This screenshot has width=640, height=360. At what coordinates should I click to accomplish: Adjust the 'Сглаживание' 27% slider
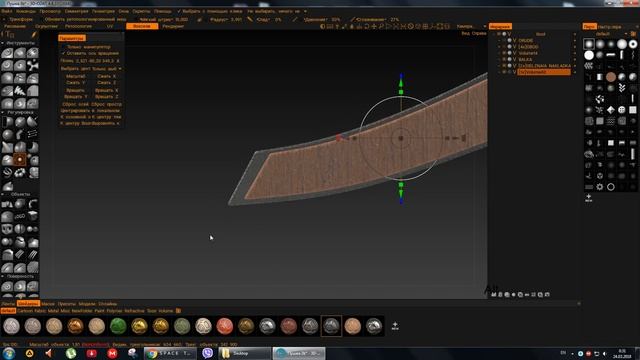click(378, 19)
